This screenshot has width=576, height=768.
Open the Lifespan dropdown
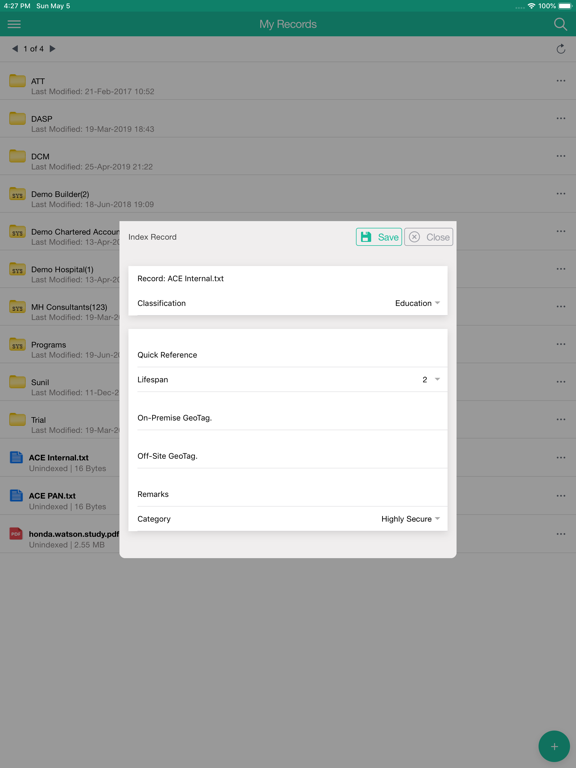(x=431, y=380)
